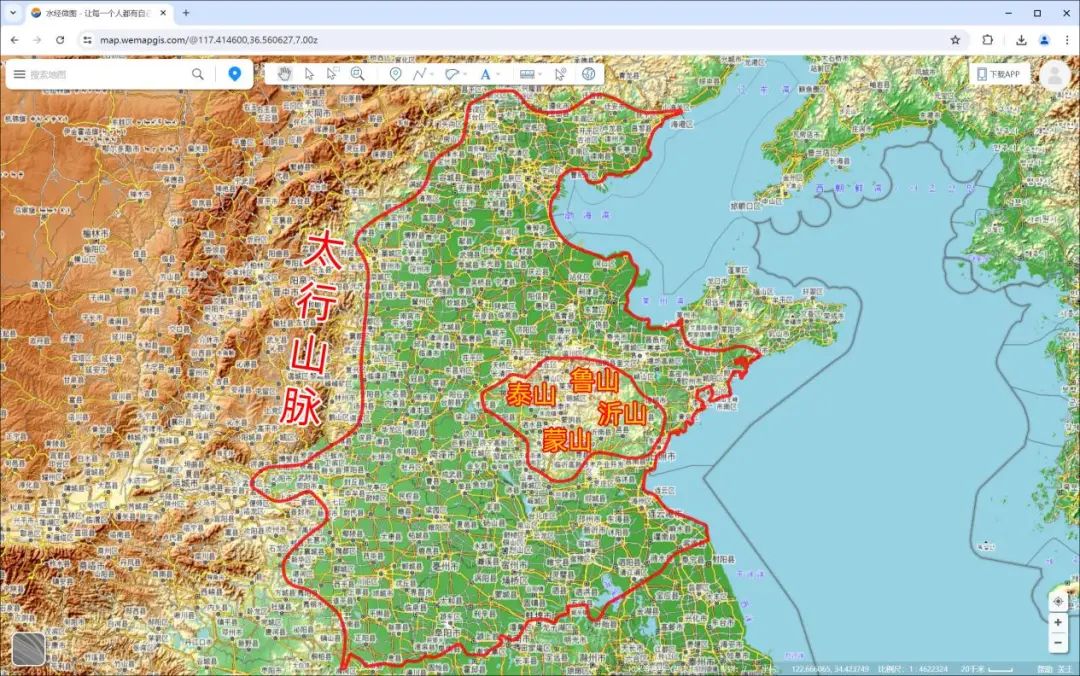Open the browser downloads icon
This screenshot has width=1080, height=676.
(x=1021, y=40)
